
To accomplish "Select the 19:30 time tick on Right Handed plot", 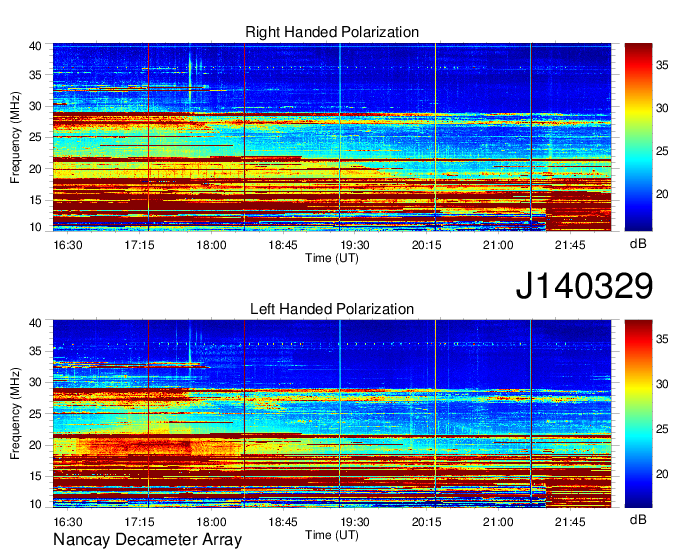I will tap(355, 245).
